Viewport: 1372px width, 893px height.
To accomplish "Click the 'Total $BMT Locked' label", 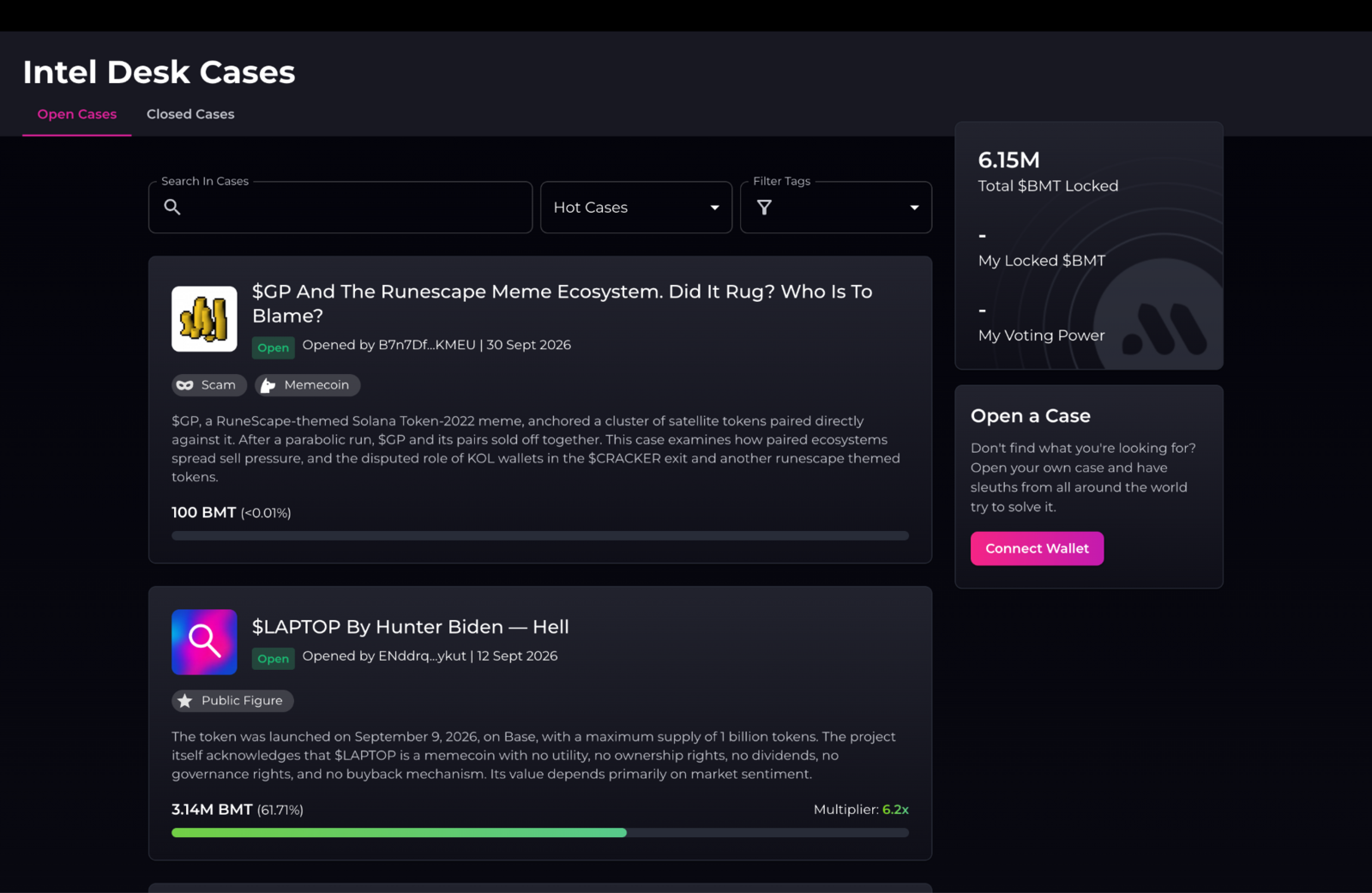I will (1049, 186).
